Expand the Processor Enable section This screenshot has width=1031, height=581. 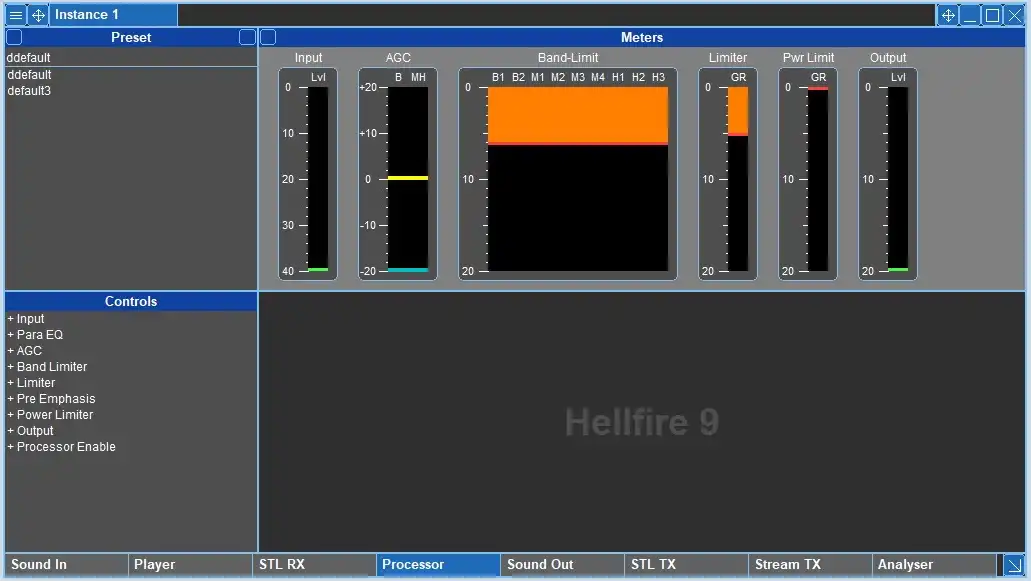coord(62,446)
